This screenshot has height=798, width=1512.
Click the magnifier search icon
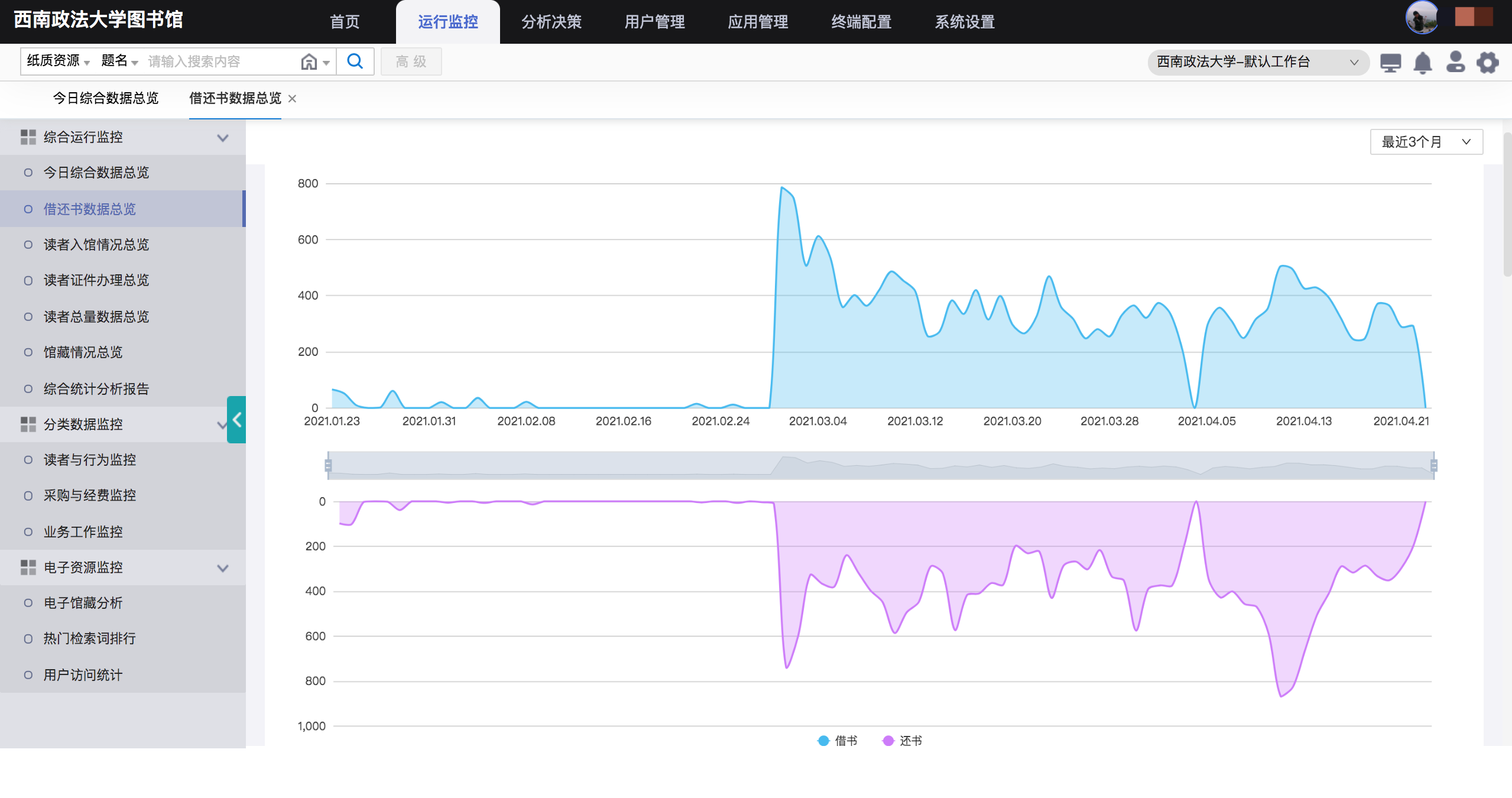click(x=355, y=61)
